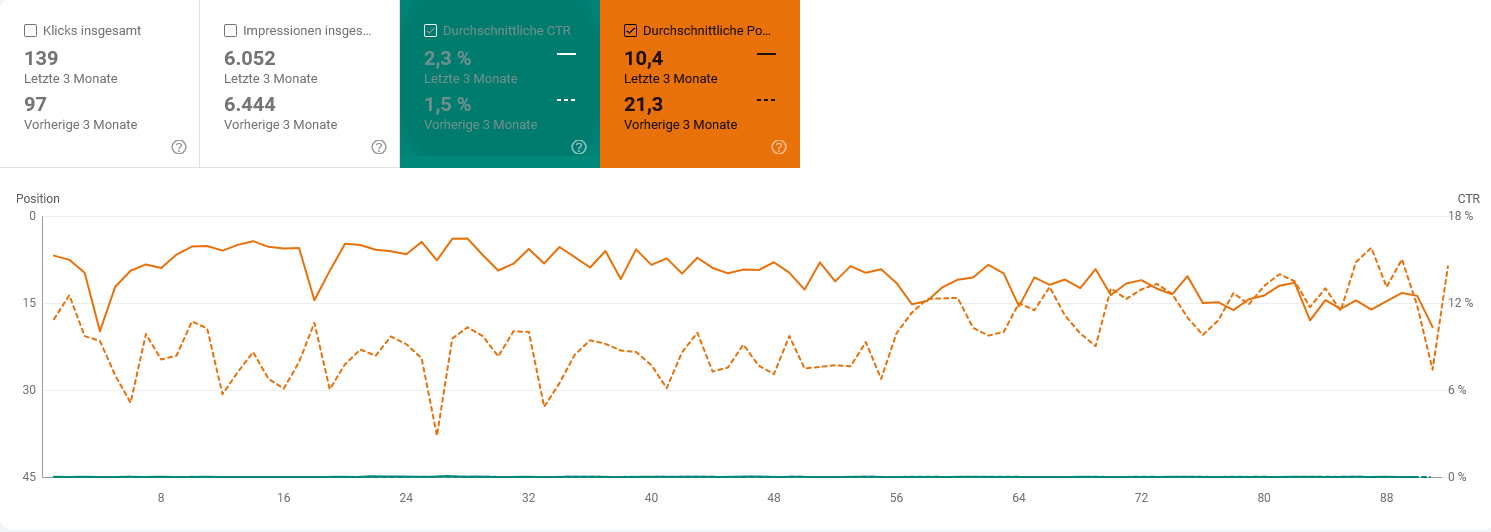Screen dimensions: 1491x532
Task: Click dashed line legend on CTR card
Action: [x=566, y=100]
